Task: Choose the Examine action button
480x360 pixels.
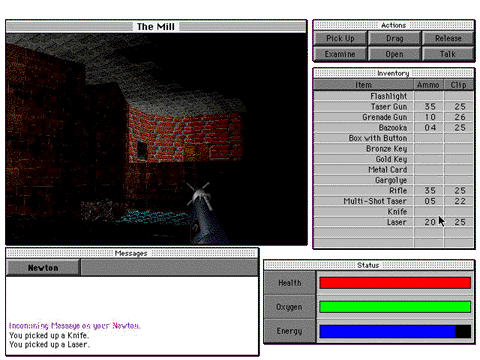Action: pos(340,54)
